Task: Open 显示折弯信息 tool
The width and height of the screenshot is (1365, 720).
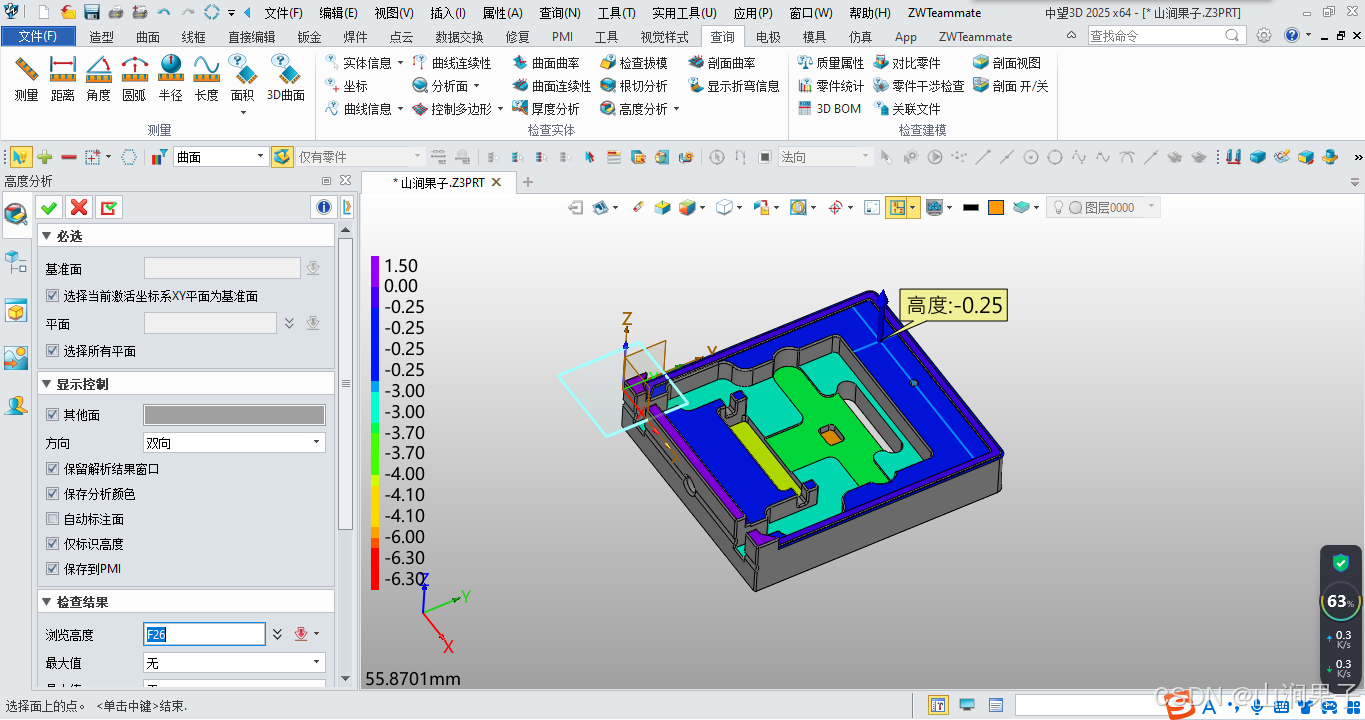Action: (x=734, y=86)
